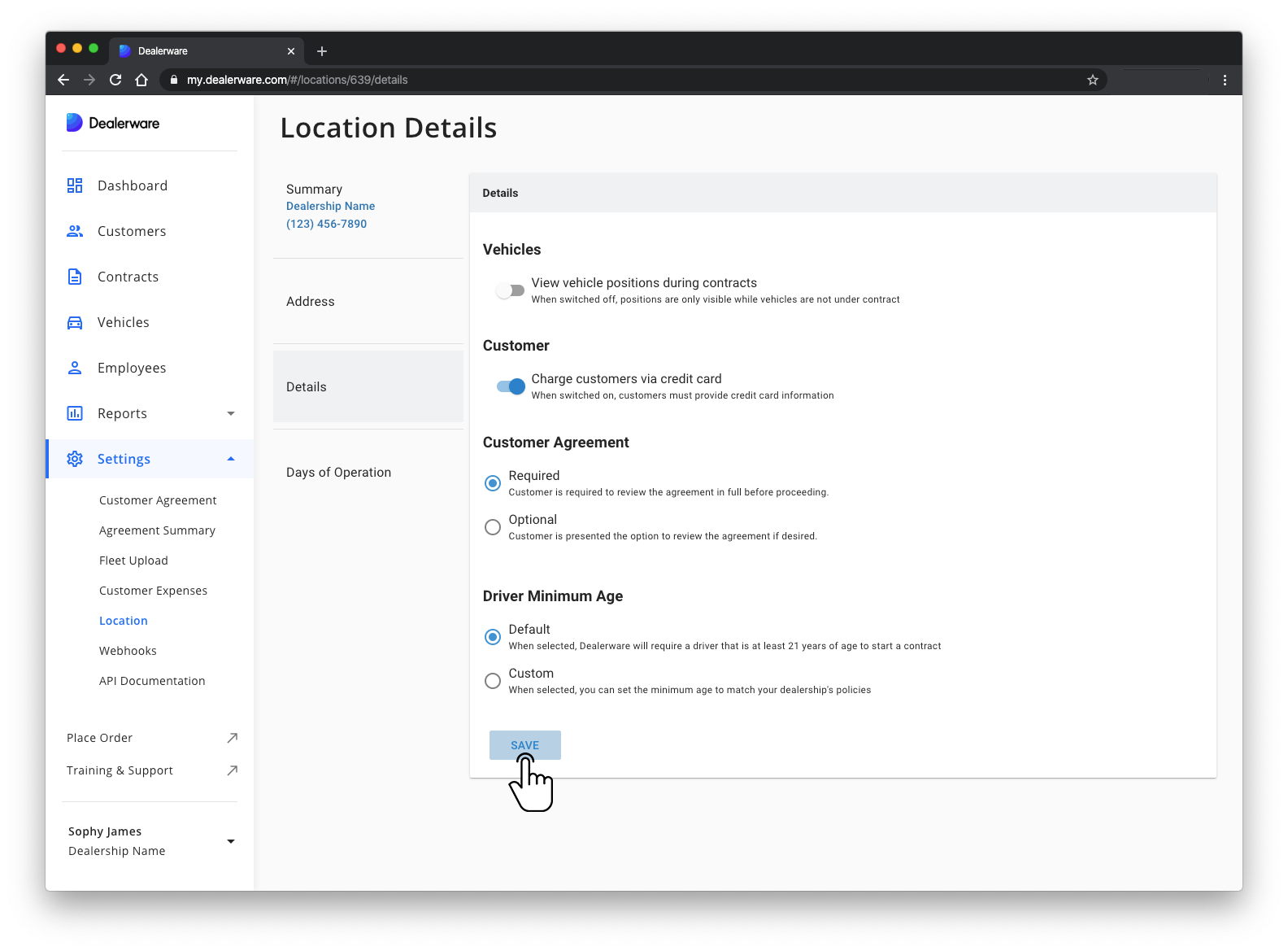Click the Vehicles car icon
This screenshot has width=1288, height=951.
(x=75, y=322)
